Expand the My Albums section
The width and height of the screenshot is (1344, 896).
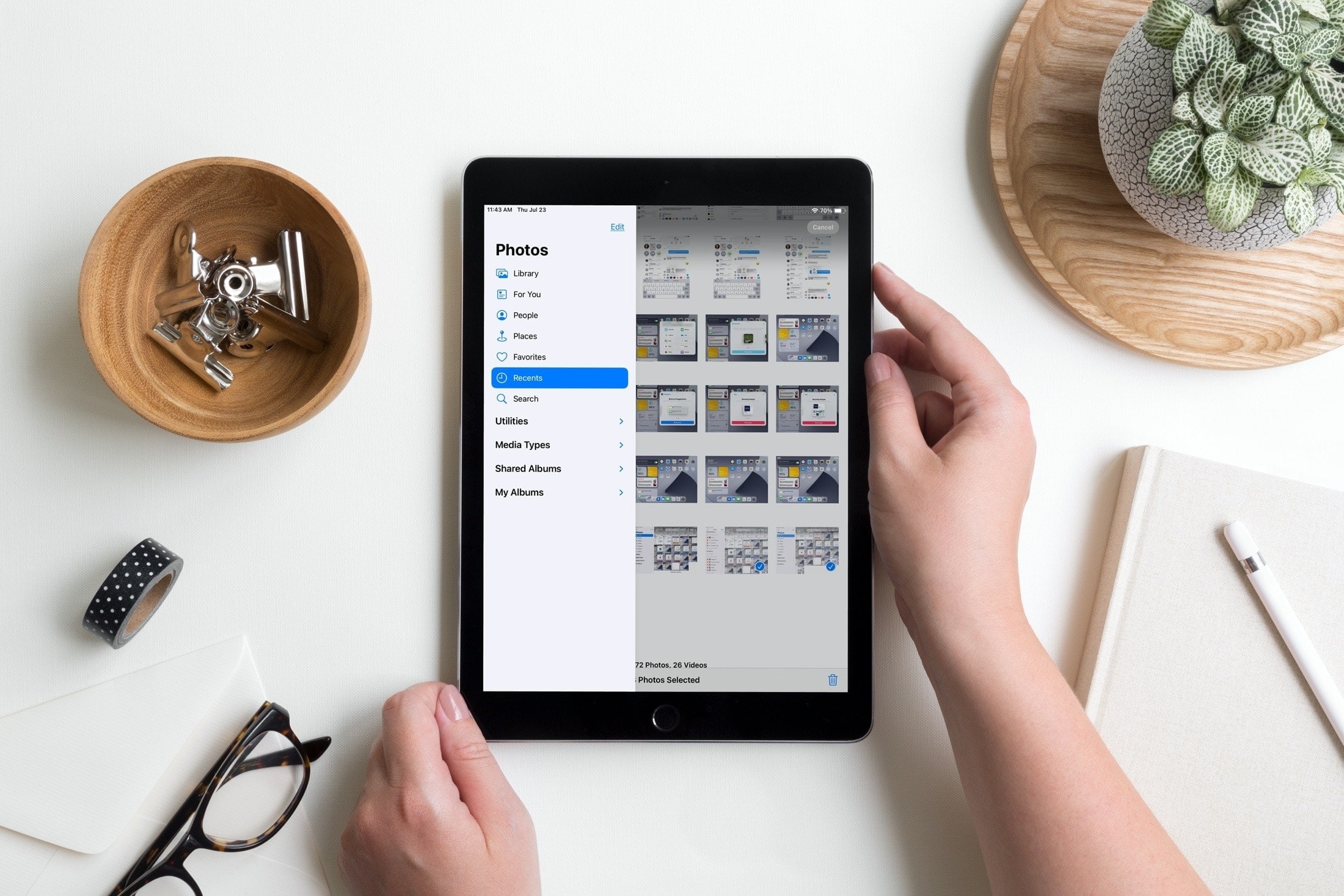pyautogui.click(x=621, y=491)
